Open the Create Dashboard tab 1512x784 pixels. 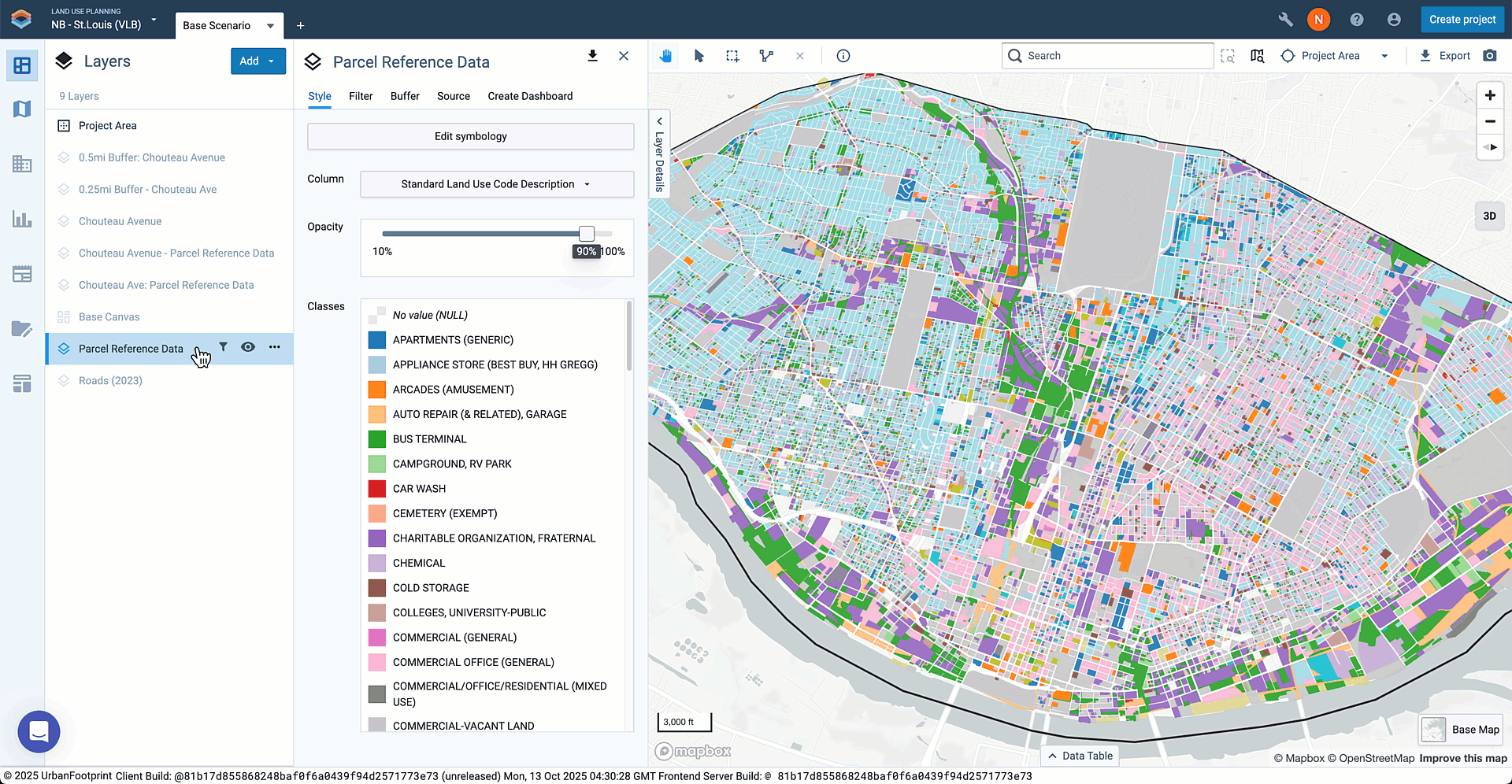coord(530,96)
